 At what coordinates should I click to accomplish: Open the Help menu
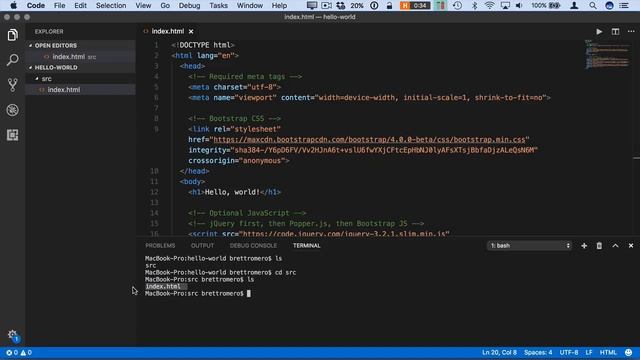(279, 6)
